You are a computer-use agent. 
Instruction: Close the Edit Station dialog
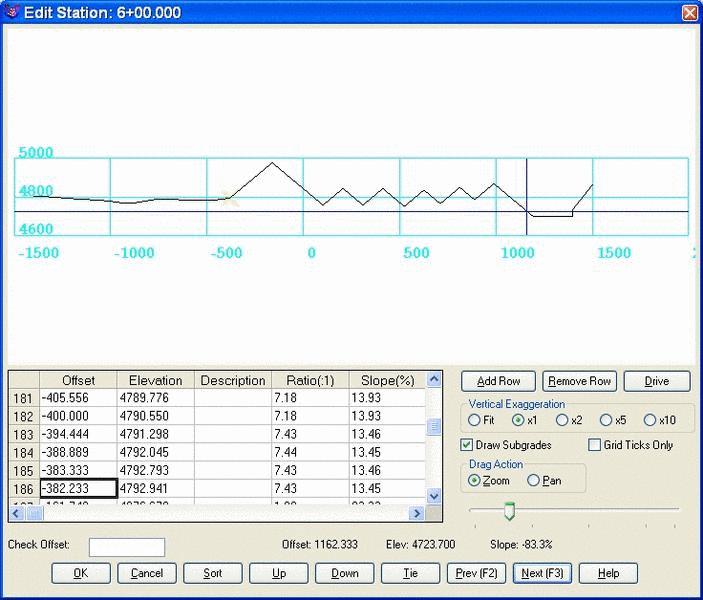click(x=690, y=12)
